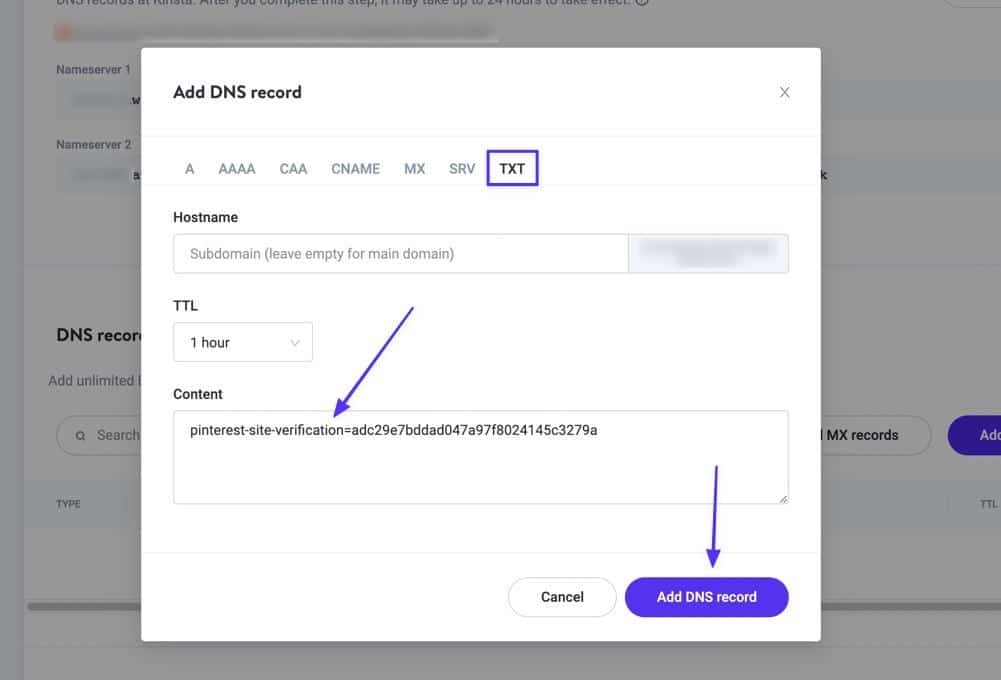
Task: Click the search magnifier icon
Action: (80, 435)
